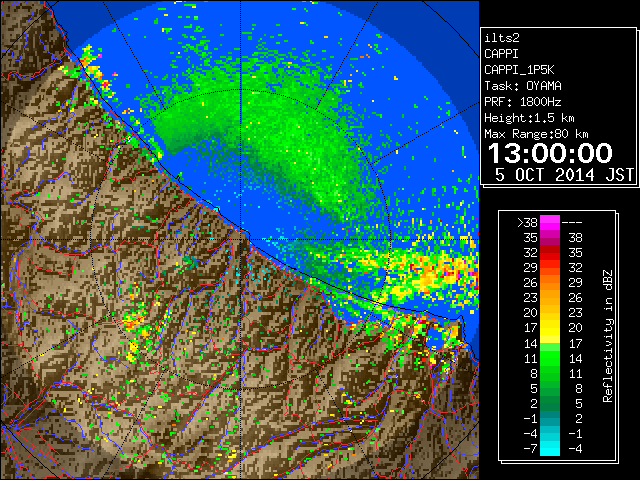
Task: Click the 'Reflectivity in dBZ' vertical label
Action: pyautogui.click(x=608, y=336)
